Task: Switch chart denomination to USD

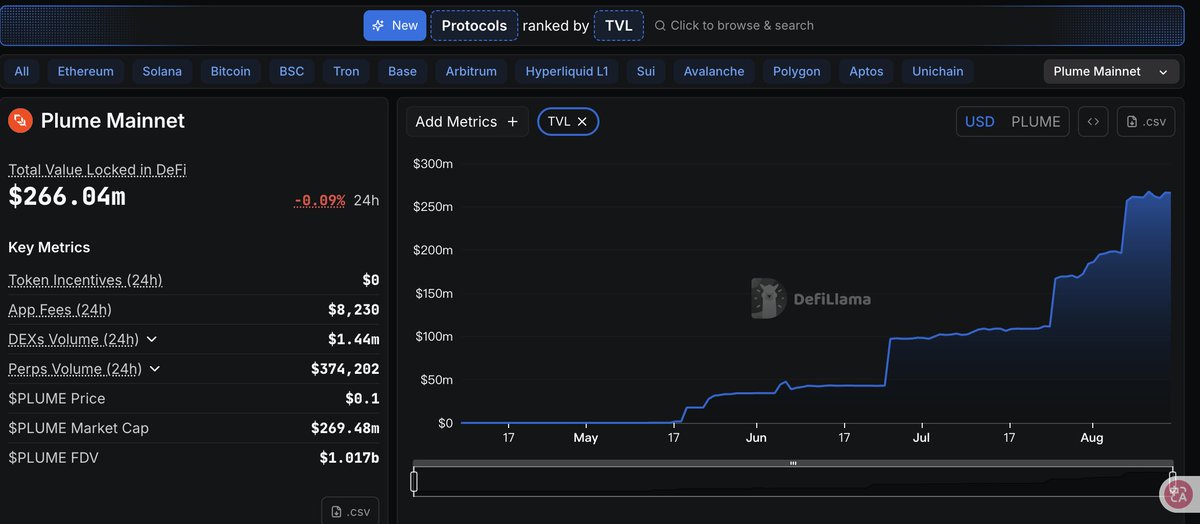Action: point(979,121)
